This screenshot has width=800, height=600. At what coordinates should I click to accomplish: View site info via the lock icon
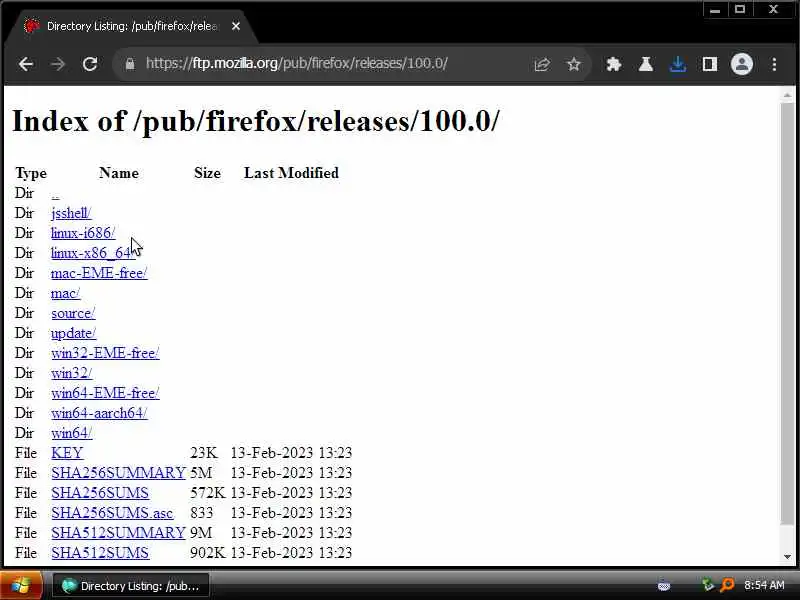tap(130, 64)
